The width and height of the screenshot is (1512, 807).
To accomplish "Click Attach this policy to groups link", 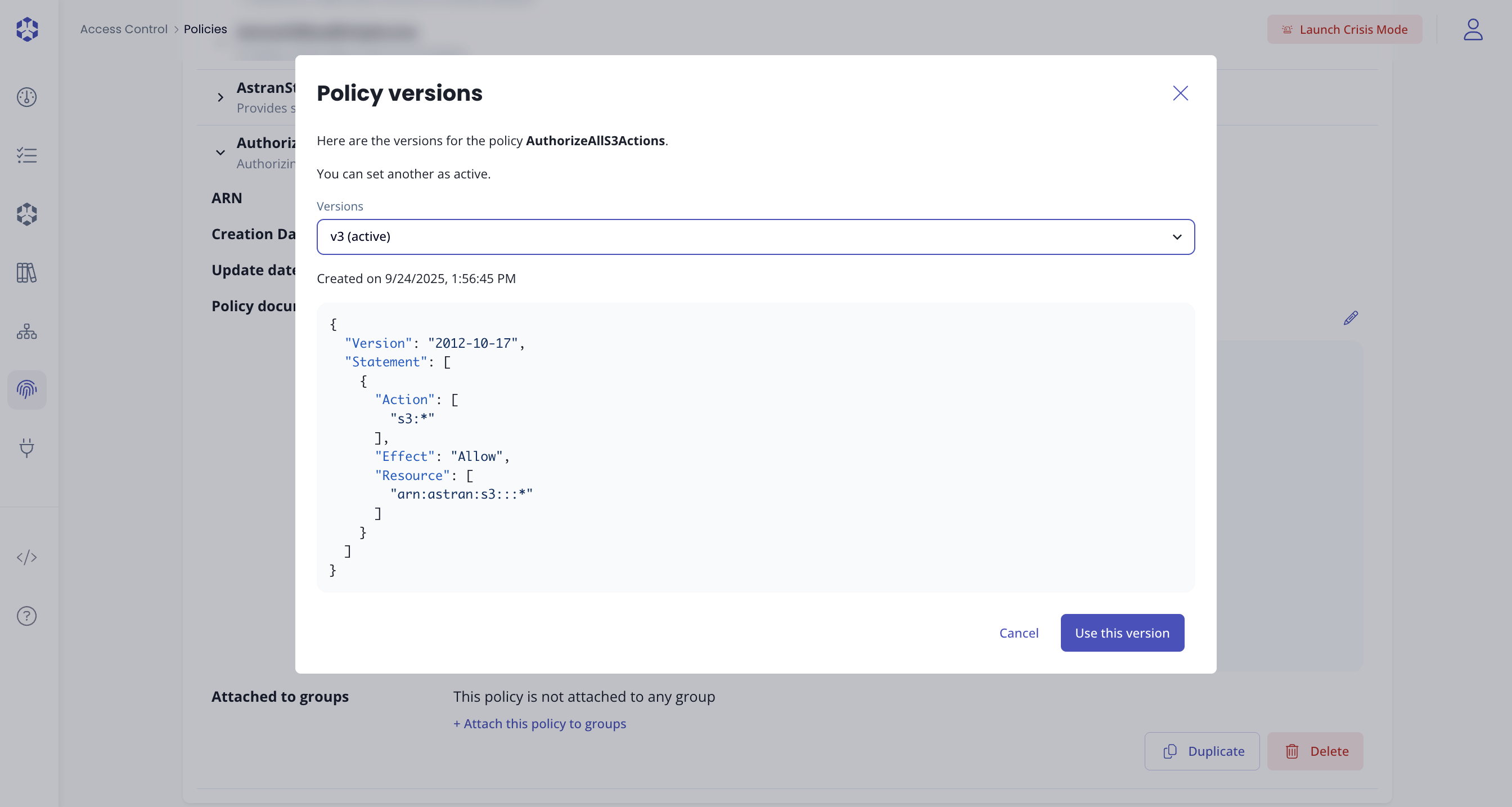I will coord(539,724).
